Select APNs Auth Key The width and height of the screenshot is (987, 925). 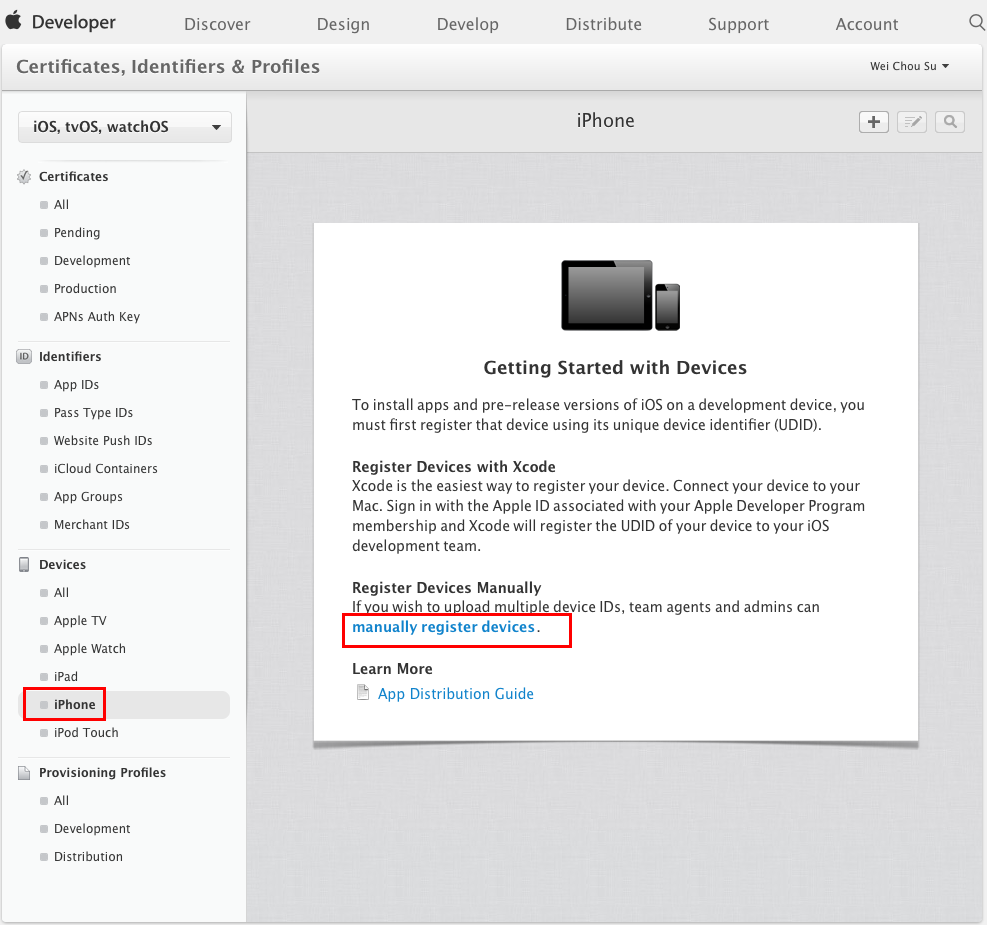point(97,317)
